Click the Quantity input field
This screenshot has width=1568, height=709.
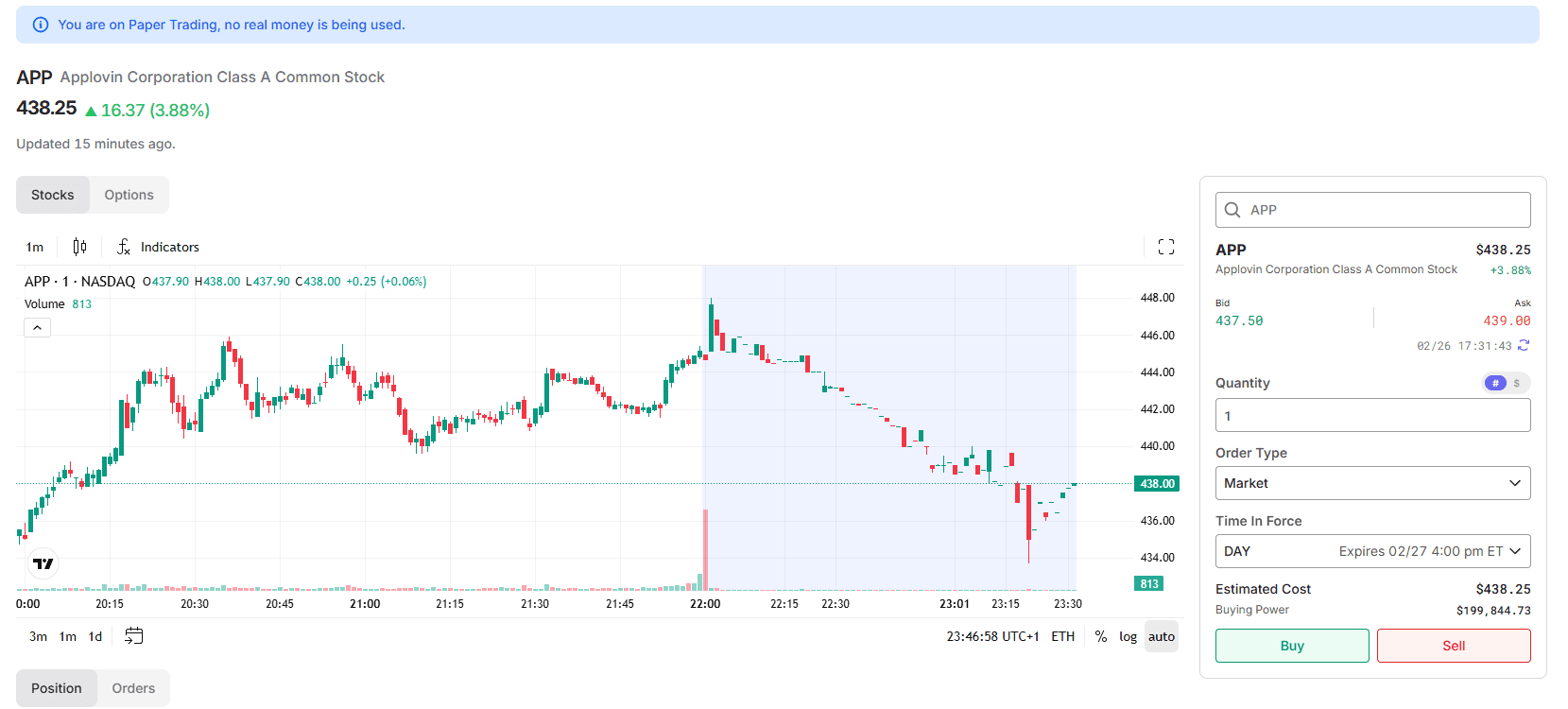pyautogui.click(x=1372, y=415)
